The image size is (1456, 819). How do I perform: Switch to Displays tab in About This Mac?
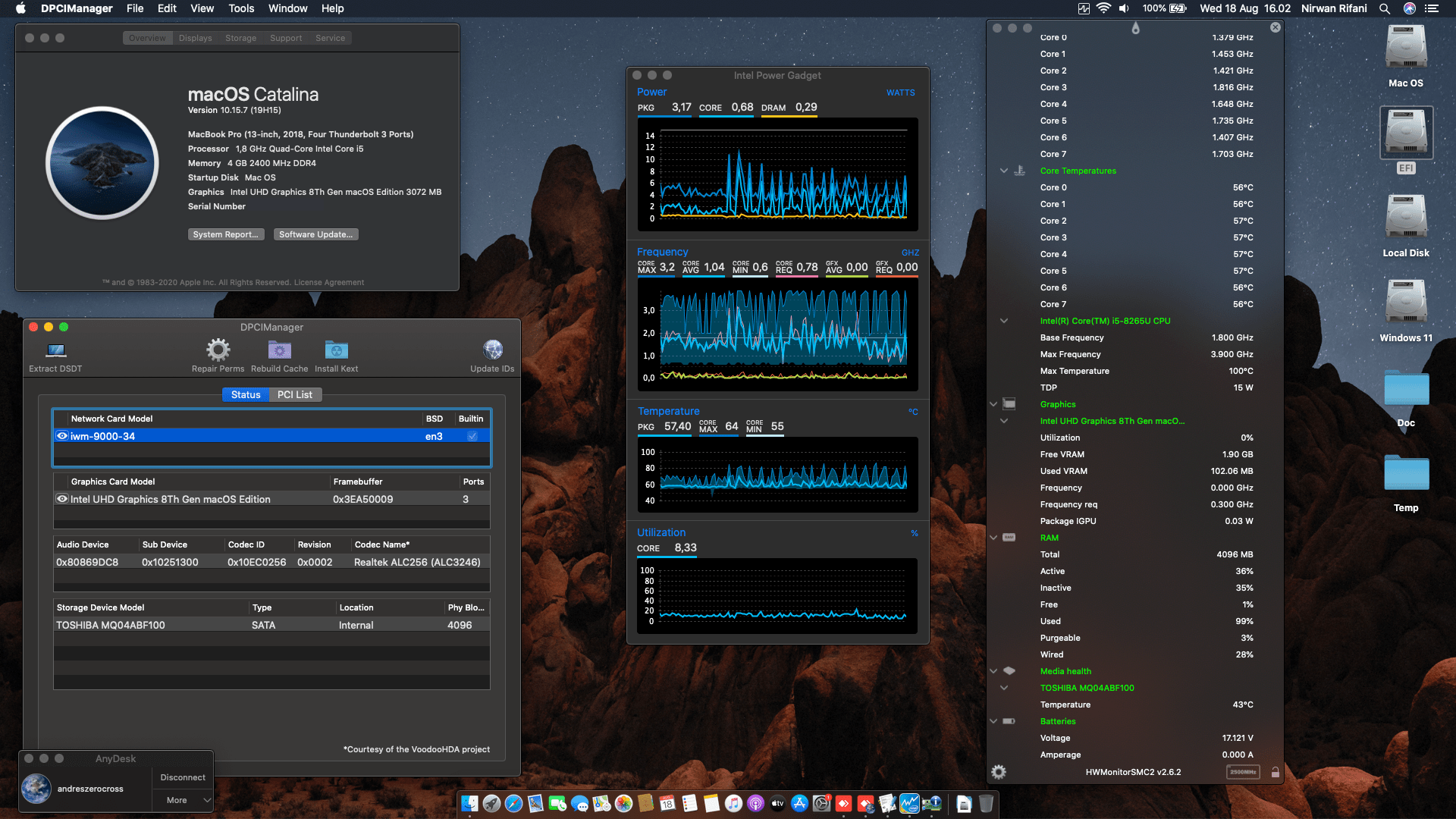195,38
